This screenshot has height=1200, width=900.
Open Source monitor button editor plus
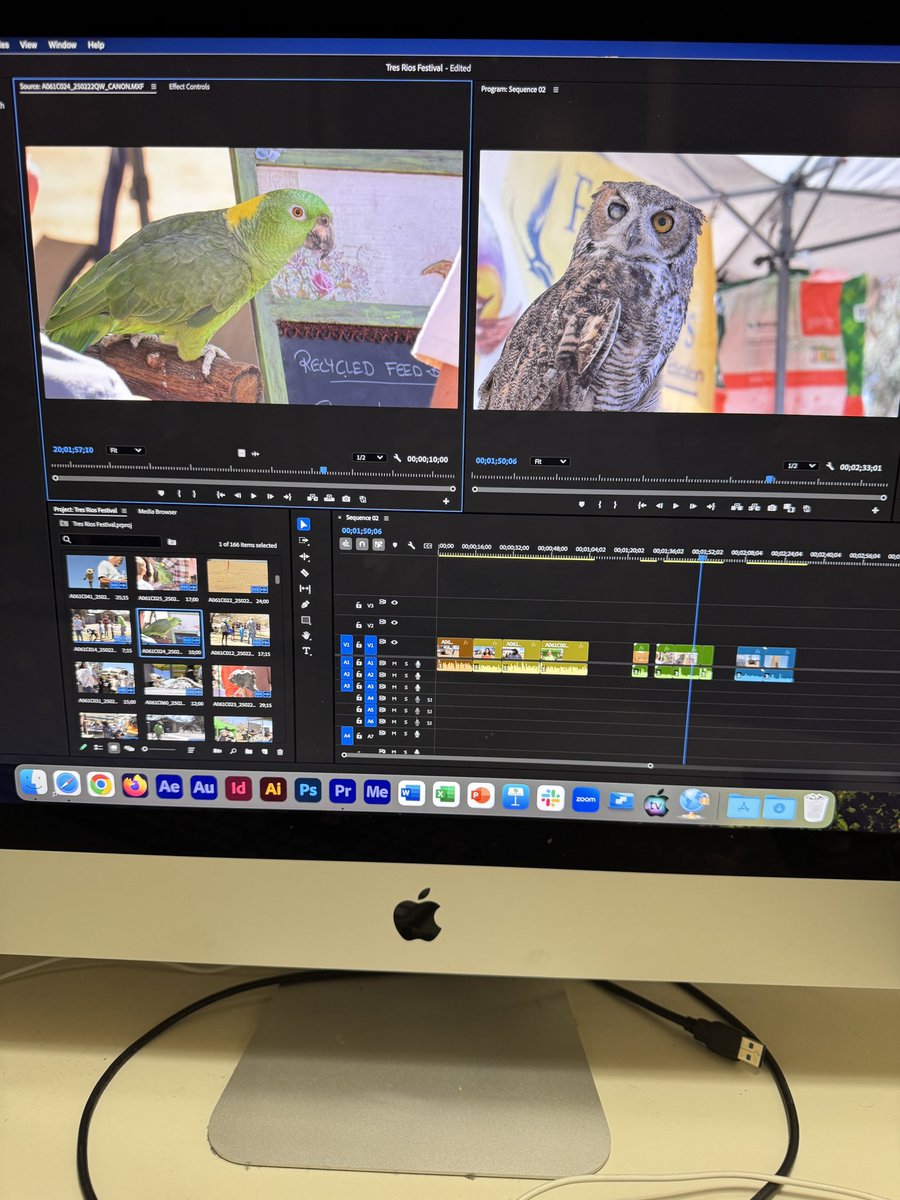446,501
